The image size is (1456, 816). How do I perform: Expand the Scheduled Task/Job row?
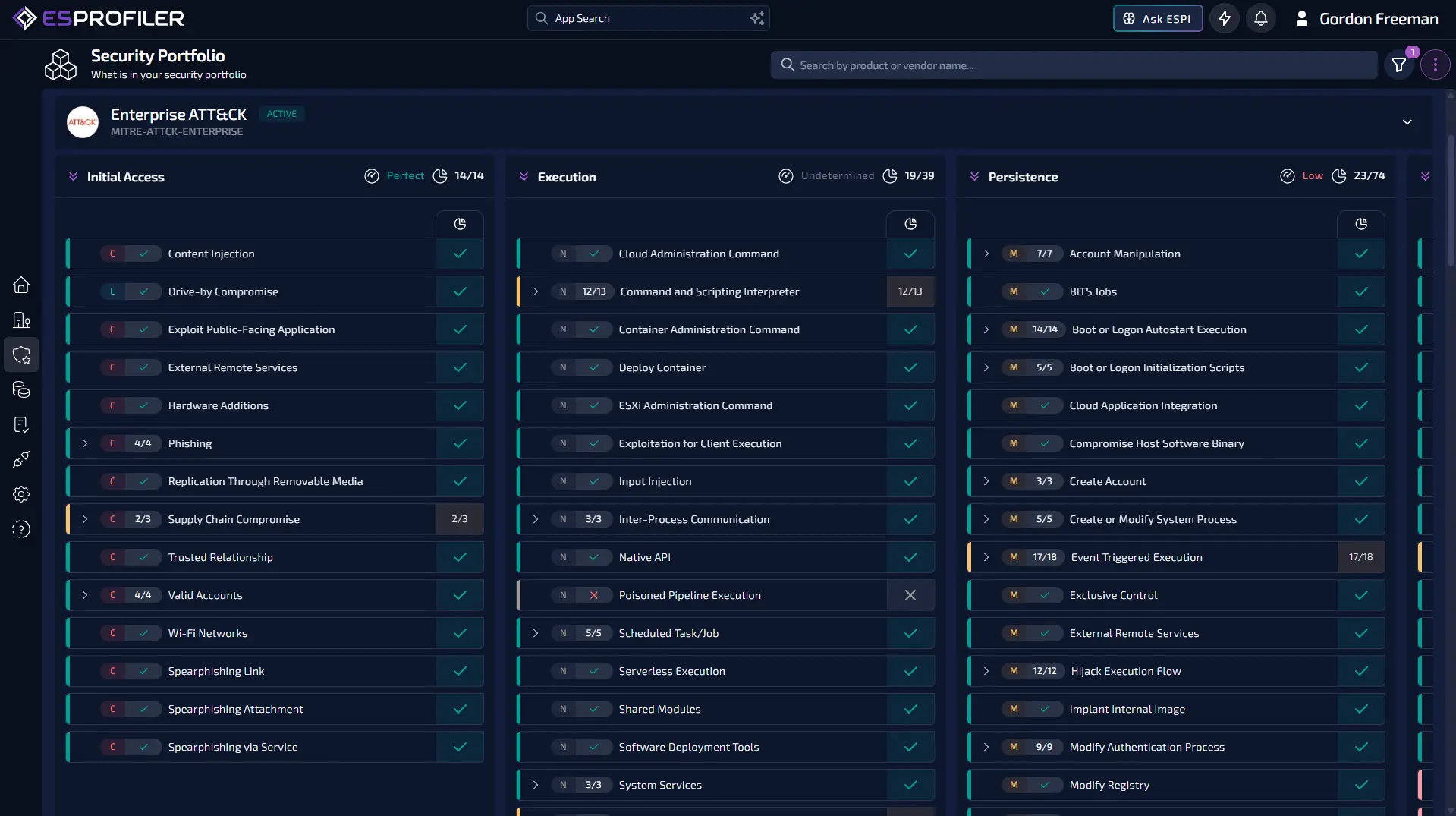click(x=536, y=633)
